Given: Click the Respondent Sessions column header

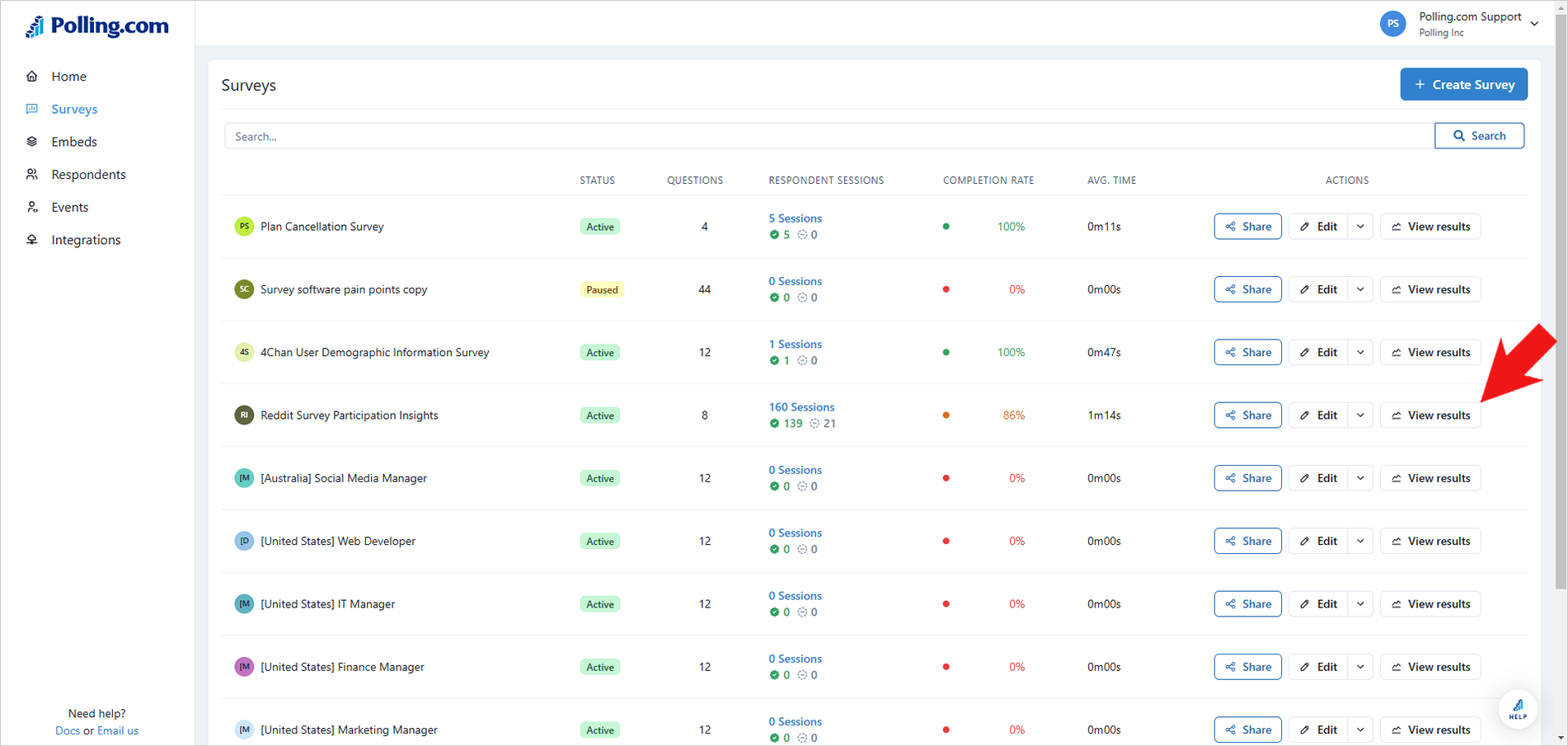Looking at the screenshot, I should tap(826, 181).
